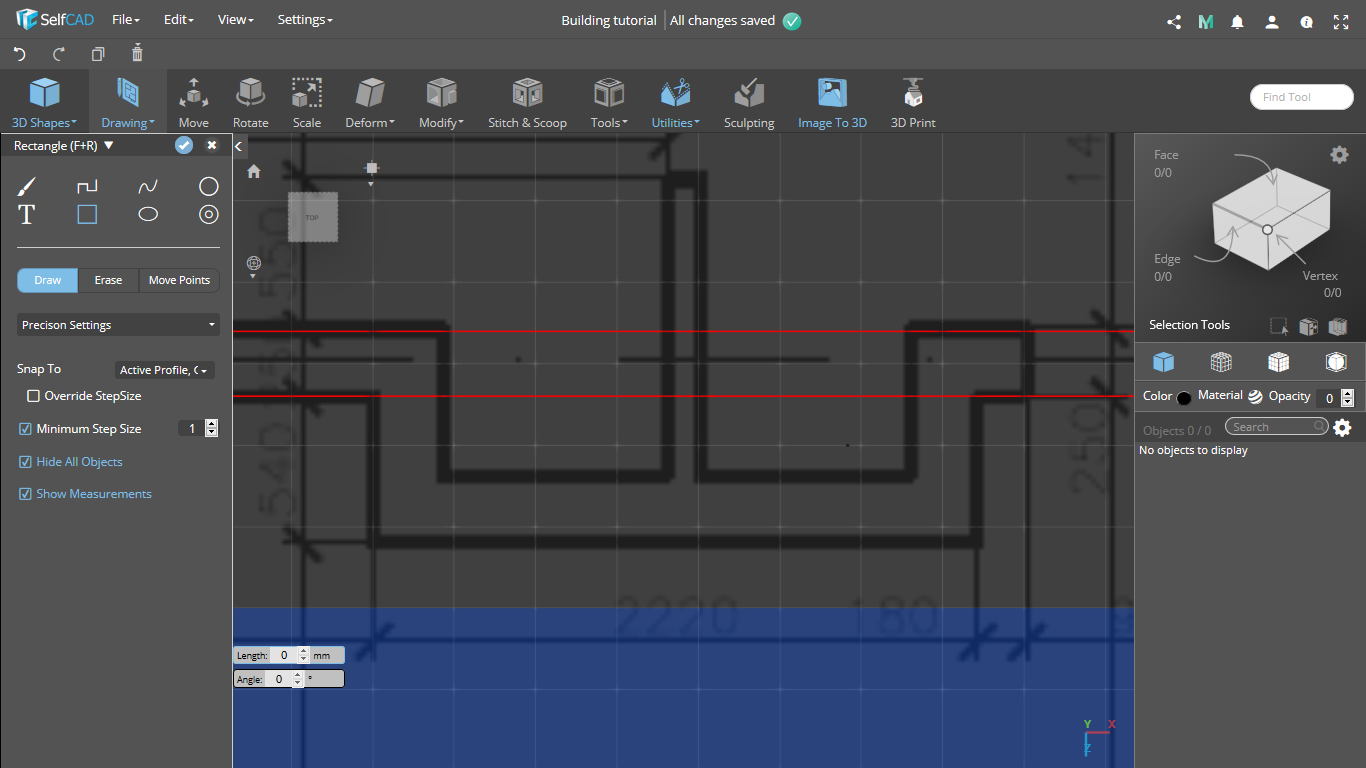This screenshot has width=1366, height=768.
Task: Select the polyline drawing tool
Action: (88, 186)
